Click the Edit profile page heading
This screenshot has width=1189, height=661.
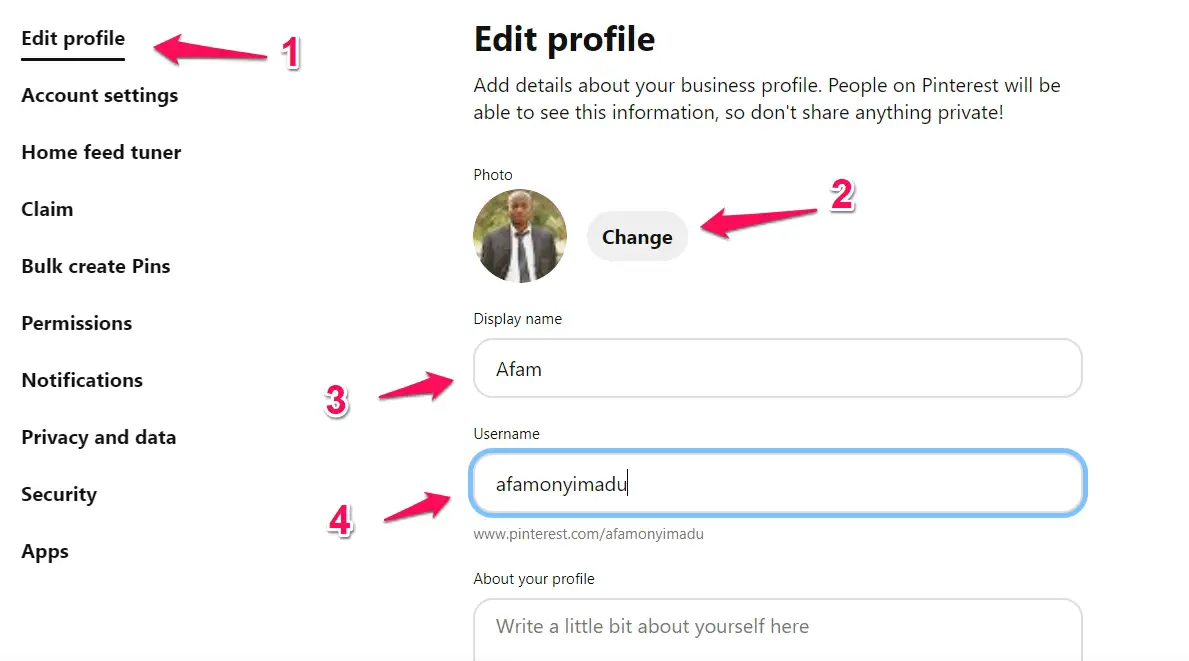tap(564, 39)
